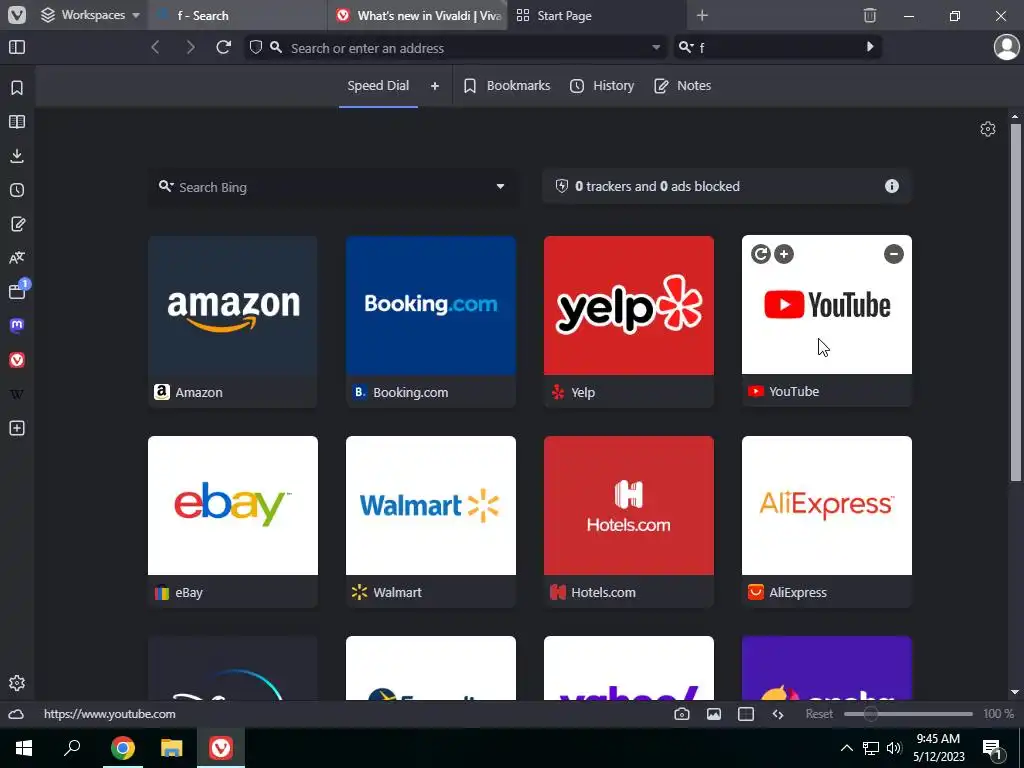Open the tracker blocker shield icon
The image size is (1024, 768).
[x=256, y=47]
